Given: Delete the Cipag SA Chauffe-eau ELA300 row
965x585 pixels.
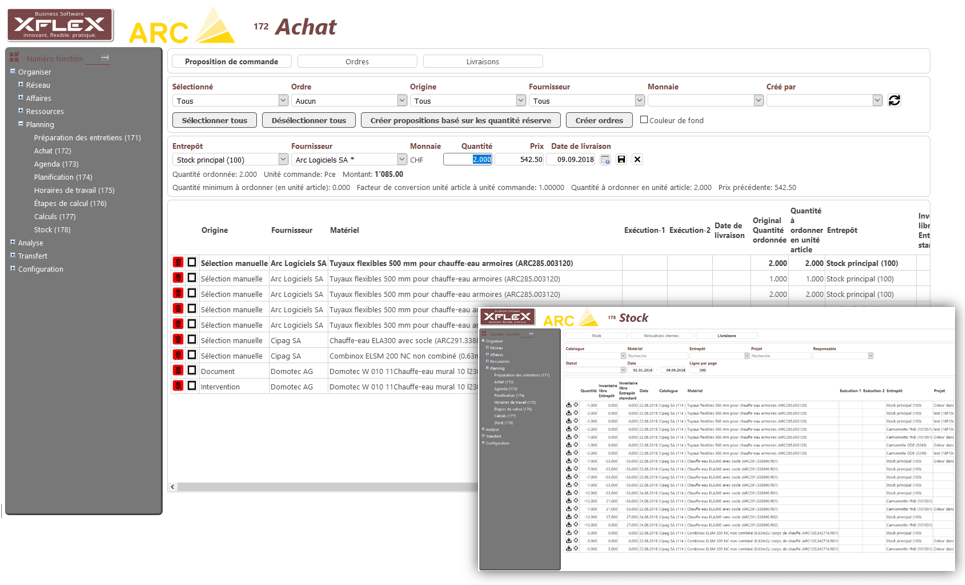Looking at the screenshot, I should [178, 340].
